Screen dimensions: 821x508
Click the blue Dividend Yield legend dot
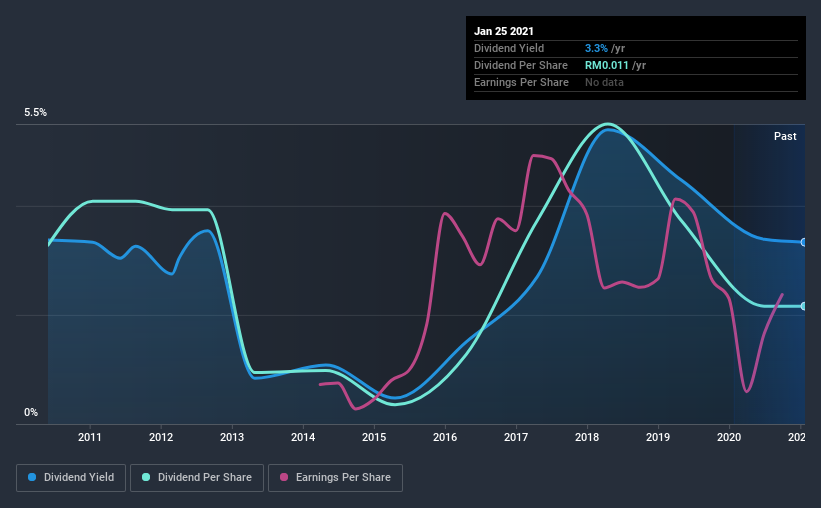(32, 477)
